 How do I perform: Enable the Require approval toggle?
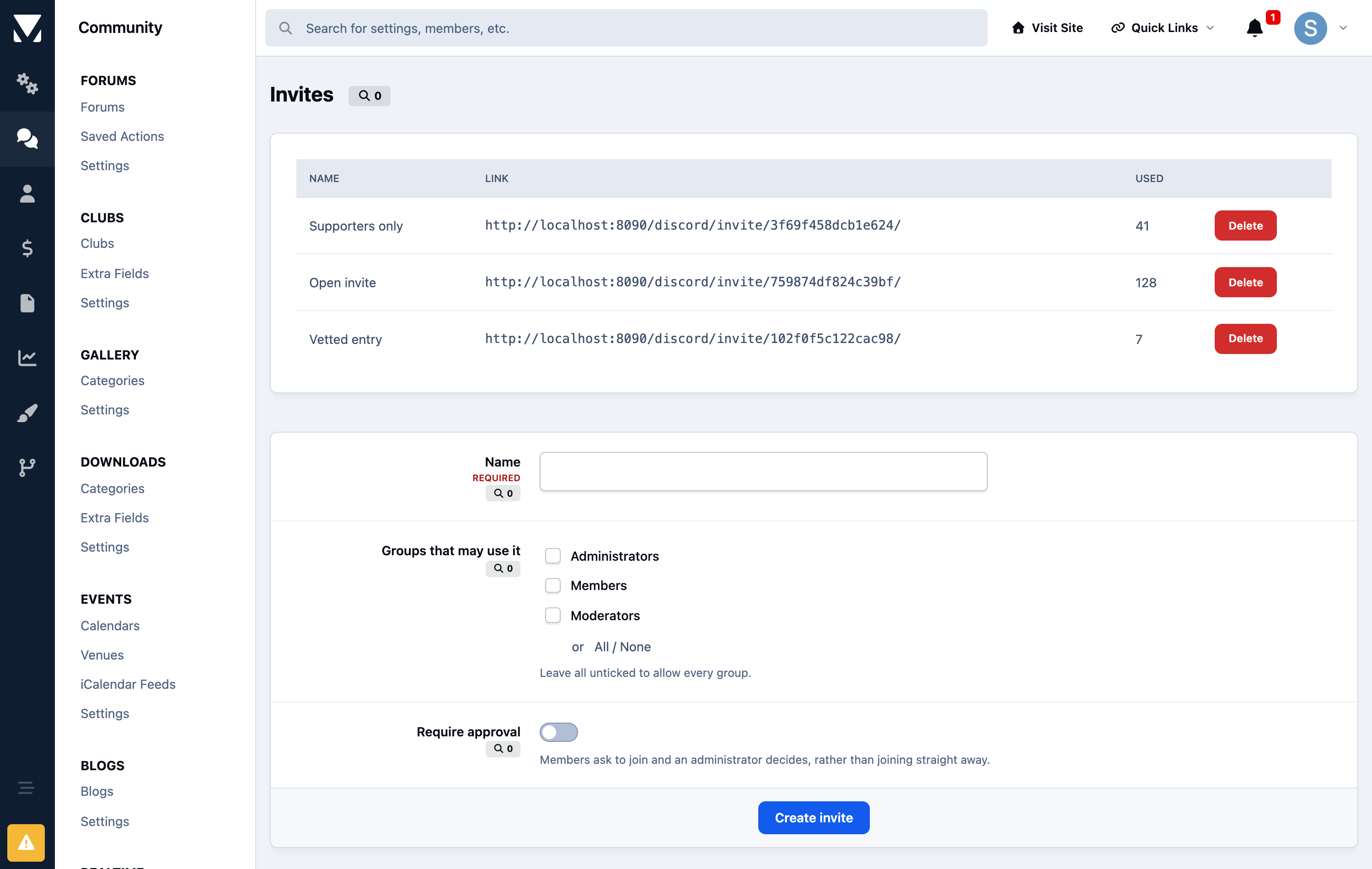point(558,732)
